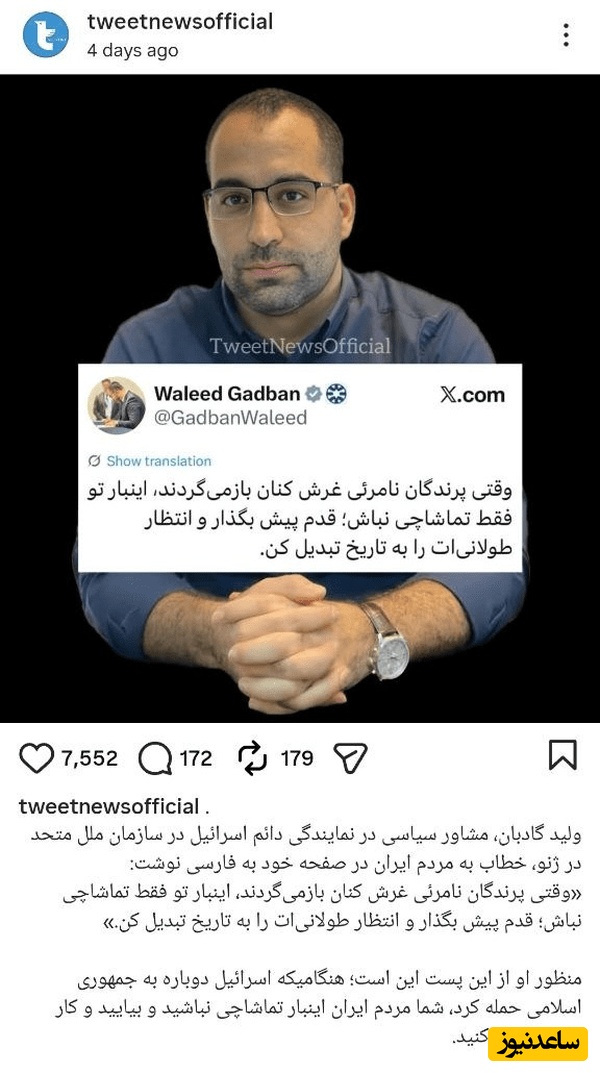This screenshot has height=1073, width=600.
Task: Share post with paper plane icon
Action: (350, 759)
